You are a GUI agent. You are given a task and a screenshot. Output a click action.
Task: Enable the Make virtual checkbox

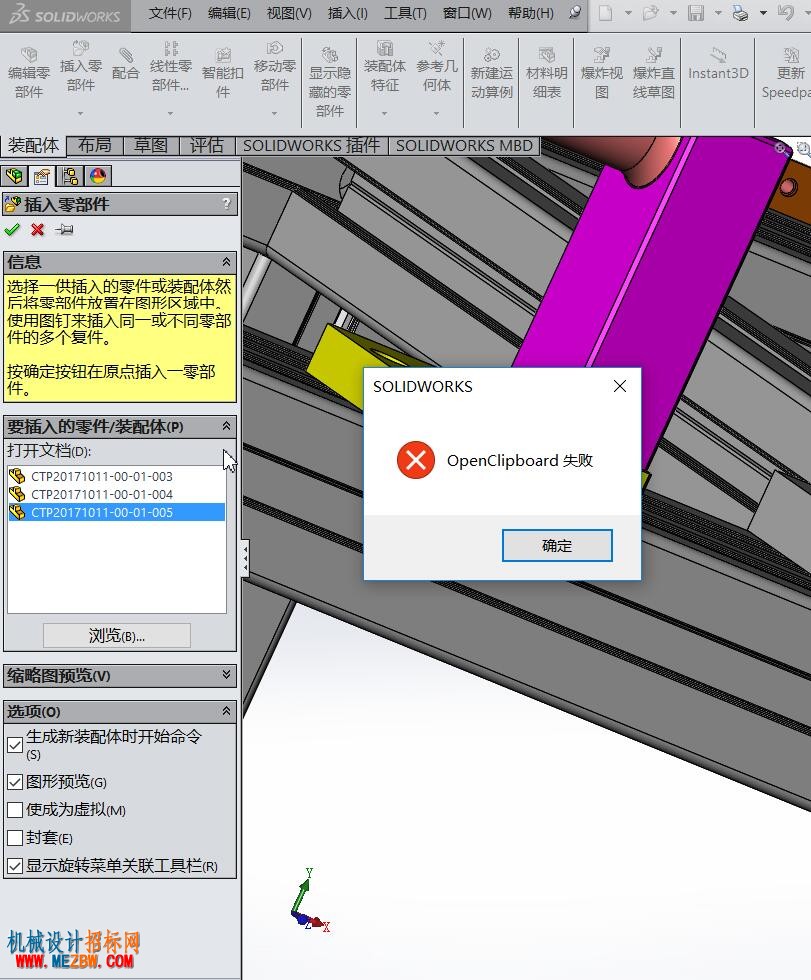click(15, 810)
